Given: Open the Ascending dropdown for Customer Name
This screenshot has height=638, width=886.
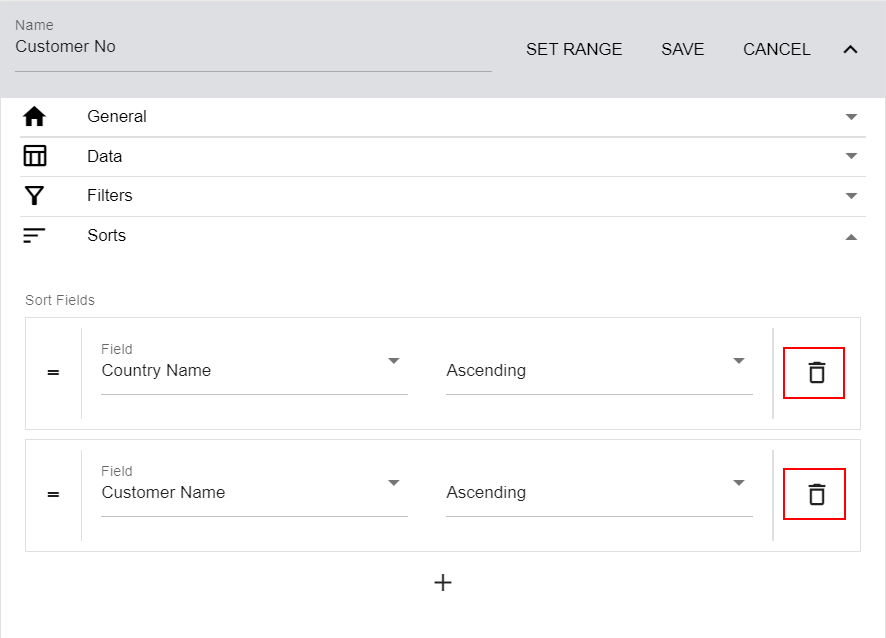Looking at the screenshot, I should tap(739, 483).
